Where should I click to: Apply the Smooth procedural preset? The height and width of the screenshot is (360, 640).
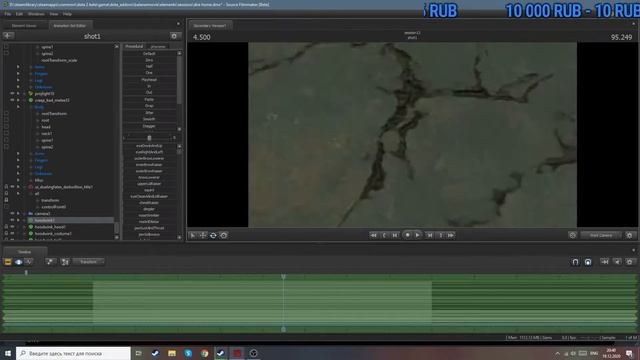click(149, 119)
